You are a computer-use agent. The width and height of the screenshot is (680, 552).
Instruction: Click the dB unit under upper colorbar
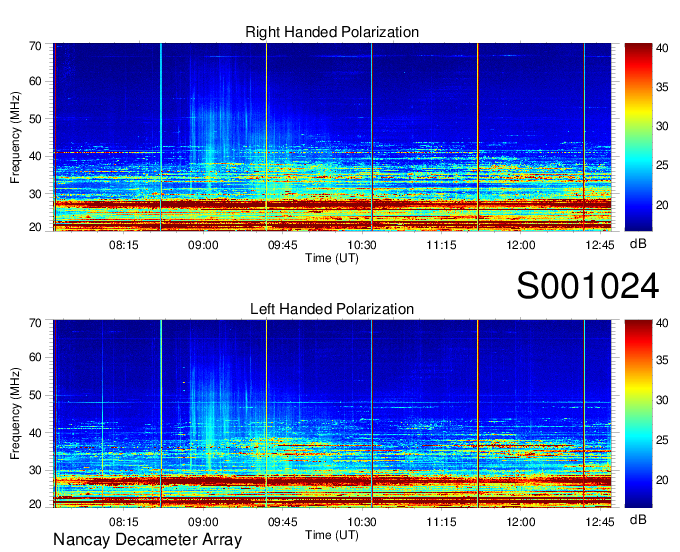(x=638, y=244)
